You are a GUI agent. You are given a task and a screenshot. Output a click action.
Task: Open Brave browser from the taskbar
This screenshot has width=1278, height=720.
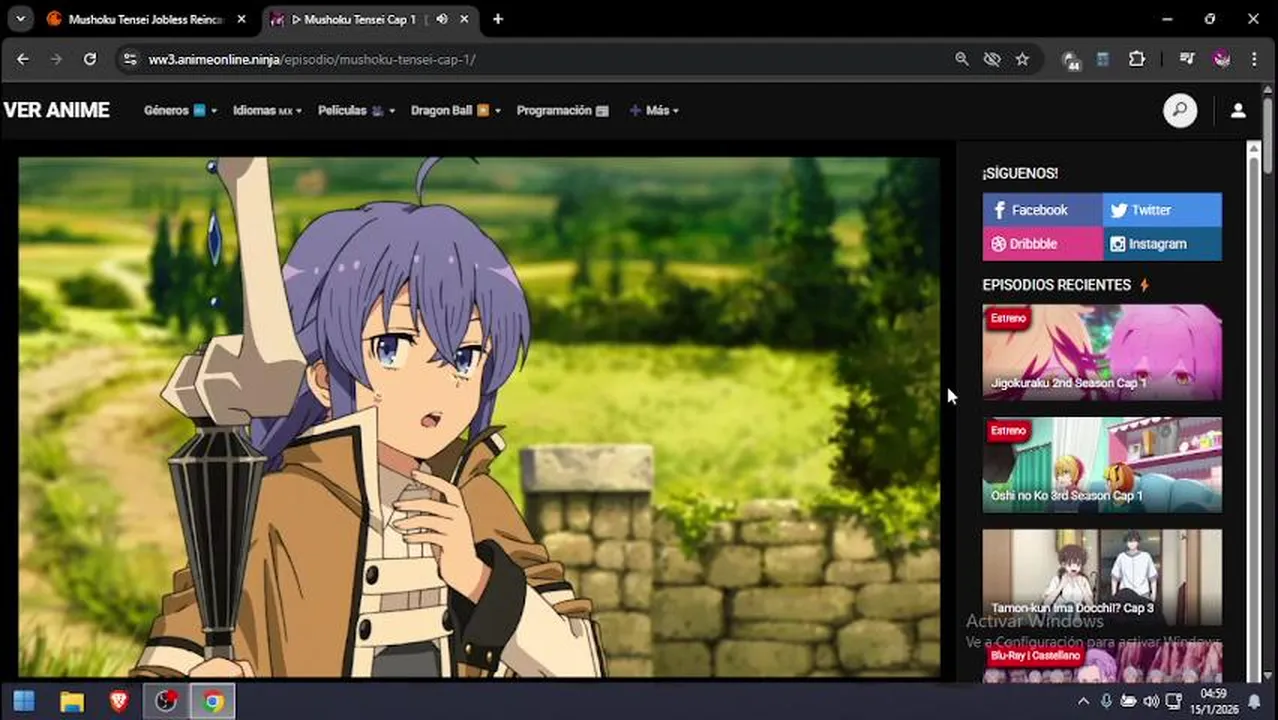(x=118, y=701)
